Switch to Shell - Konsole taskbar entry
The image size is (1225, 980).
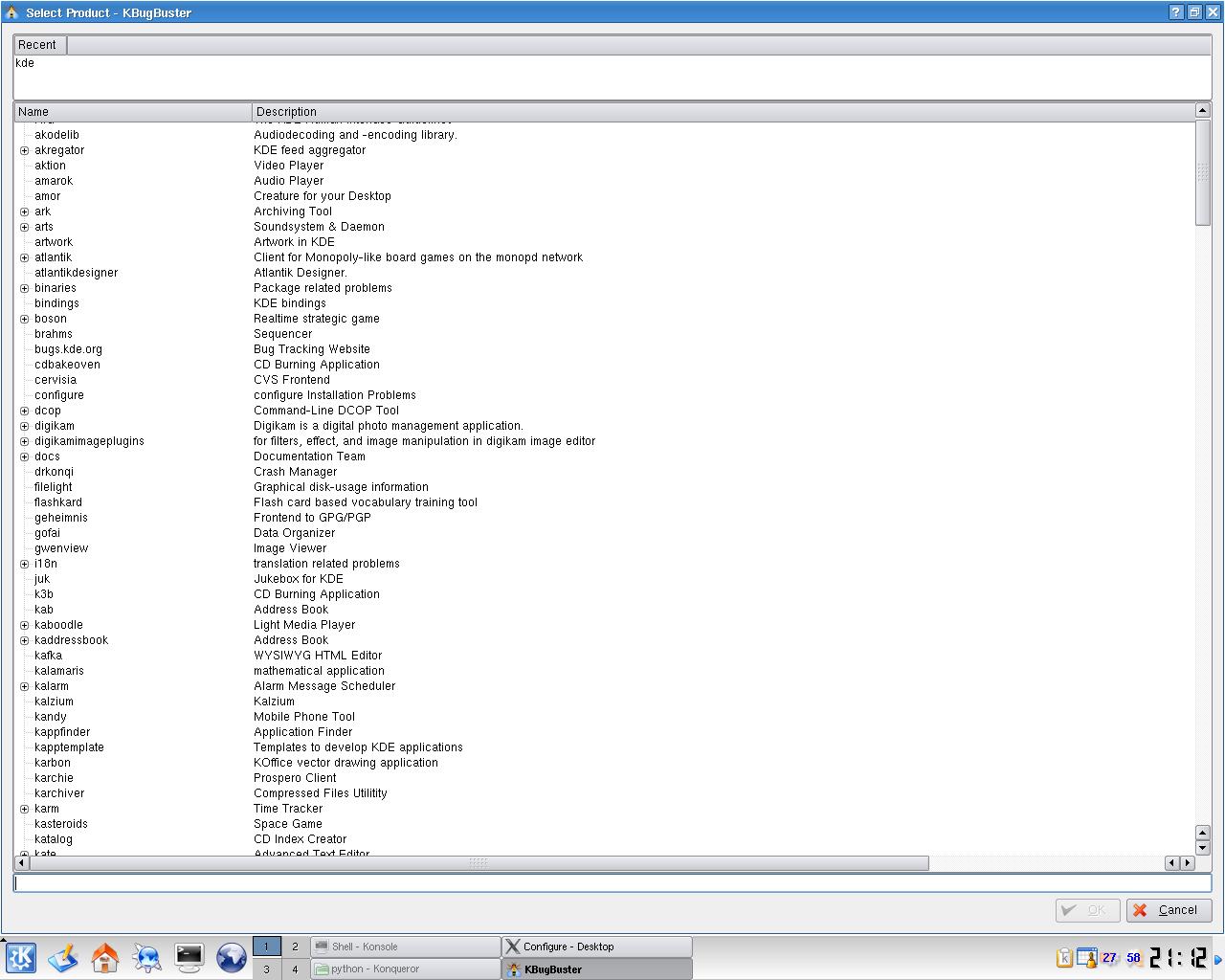[x=405, y=947]
